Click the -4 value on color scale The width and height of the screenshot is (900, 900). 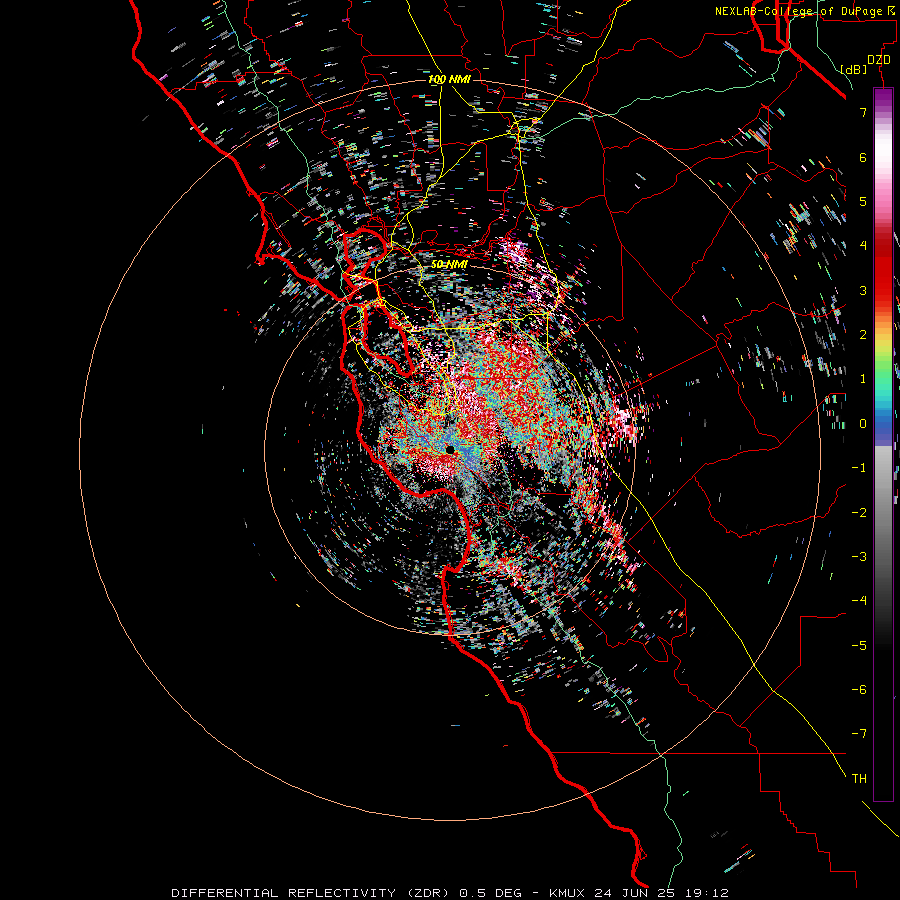pos(859,601)
